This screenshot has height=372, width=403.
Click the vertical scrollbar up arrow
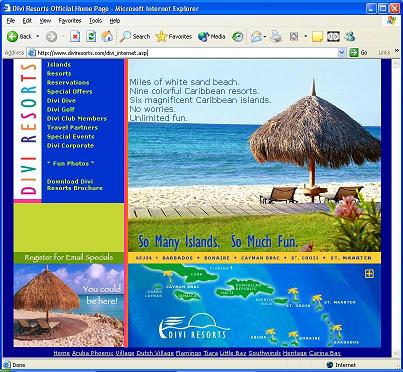(x=396, y=63)
